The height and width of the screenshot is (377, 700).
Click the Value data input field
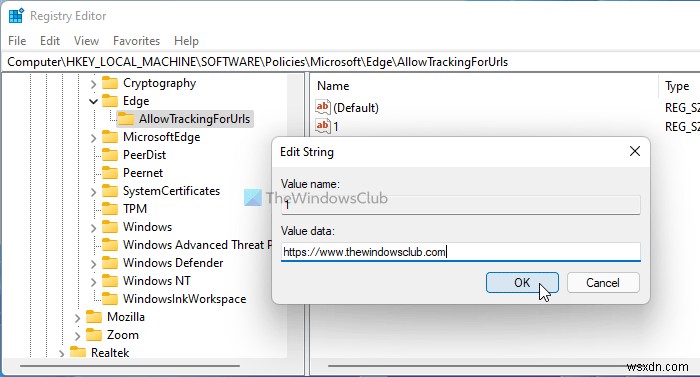coord(461,252)
